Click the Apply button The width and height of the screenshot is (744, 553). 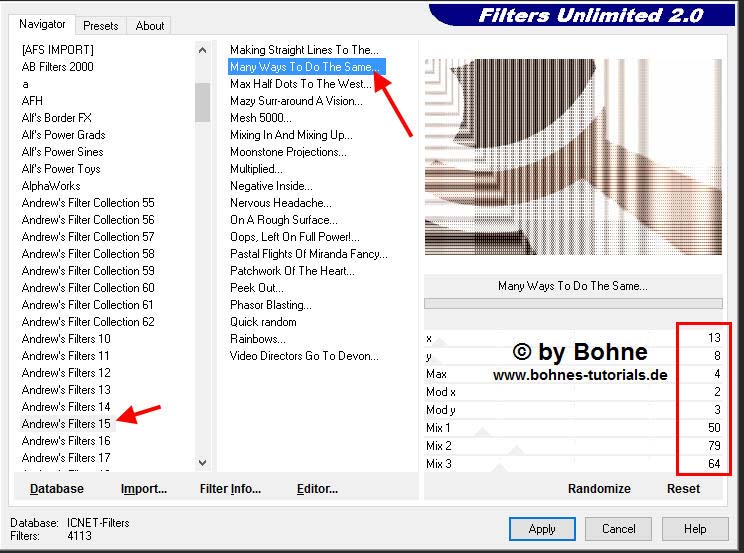[541, 528]
